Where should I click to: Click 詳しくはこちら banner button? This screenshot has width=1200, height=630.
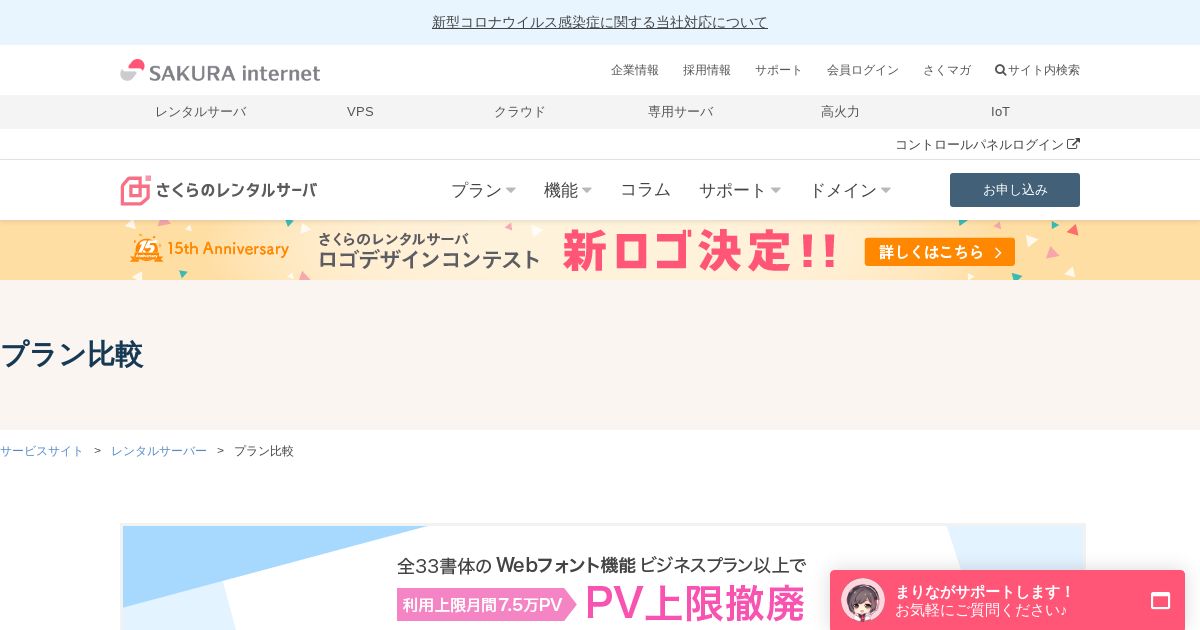coord(940,252)
